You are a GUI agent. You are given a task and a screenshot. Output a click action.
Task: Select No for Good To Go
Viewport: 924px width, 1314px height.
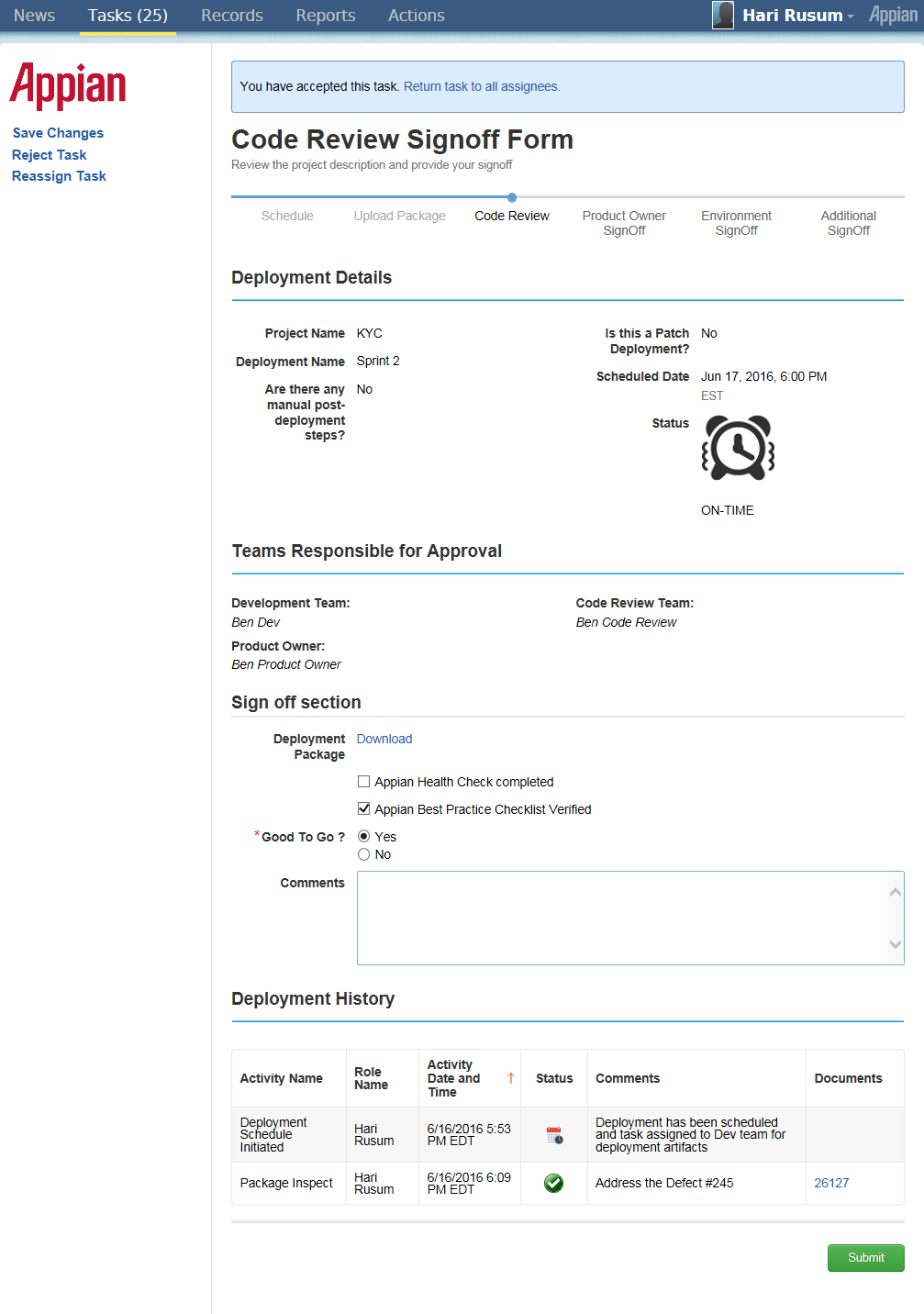(x=364, y=854)
